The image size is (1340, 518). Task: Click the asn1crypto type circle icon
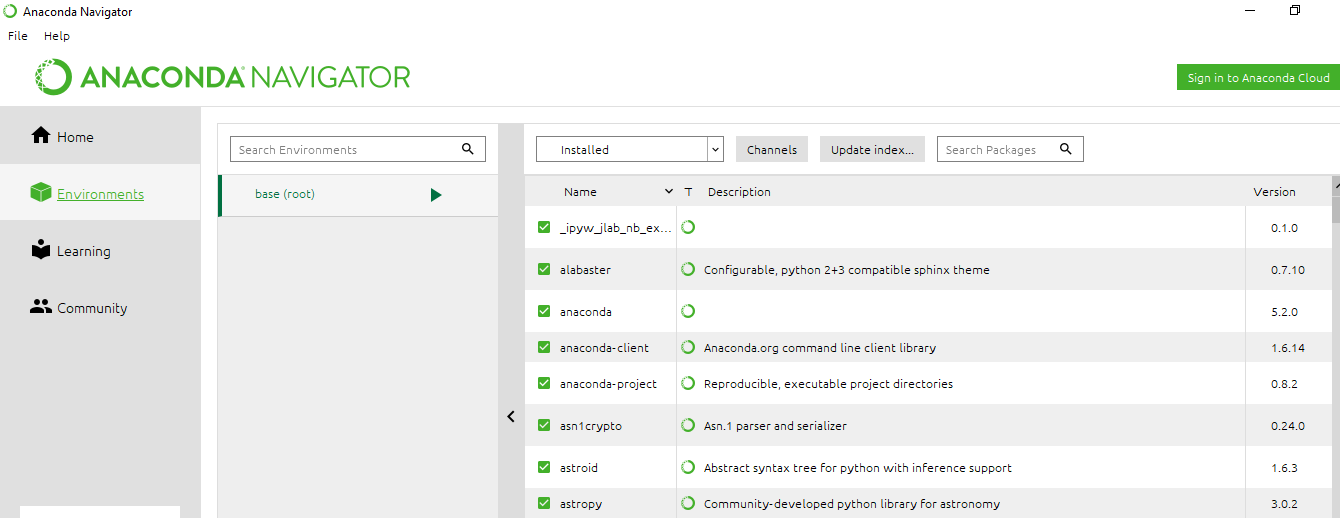coord(688,425)
